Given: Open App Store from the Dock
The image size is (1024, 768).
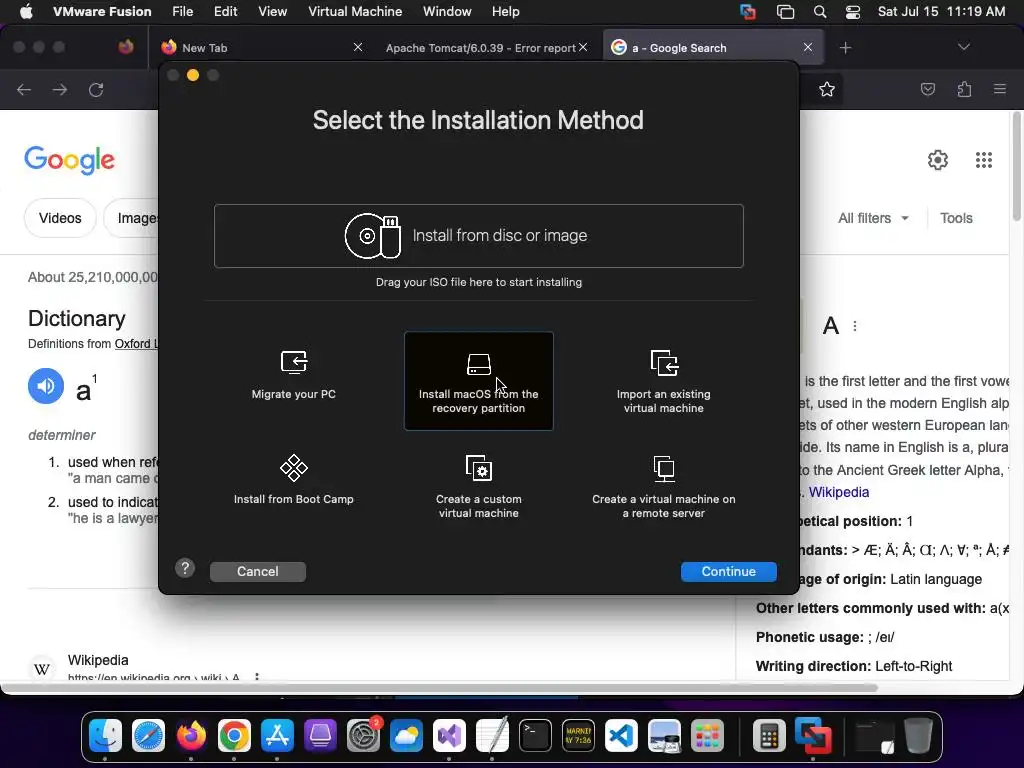Looking at the screenshot, I should point(278,736).
